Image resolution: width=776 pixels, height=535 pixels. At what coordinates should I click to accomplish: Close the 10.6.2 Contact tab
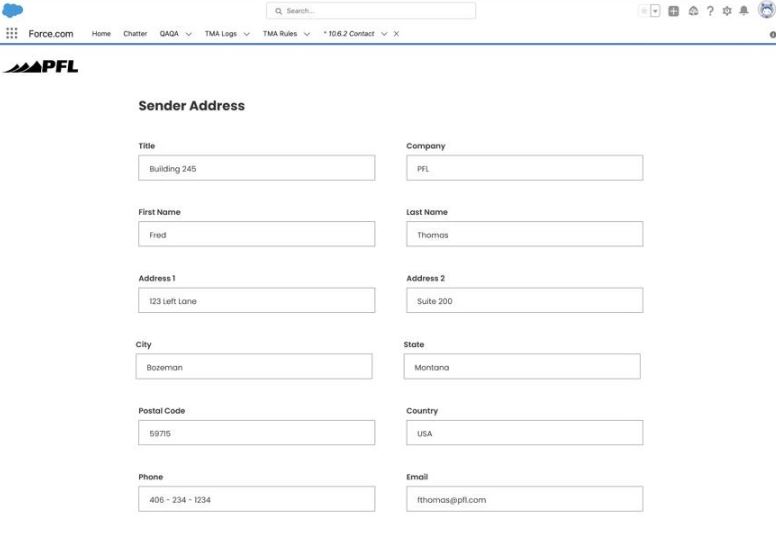click(396, 34)
